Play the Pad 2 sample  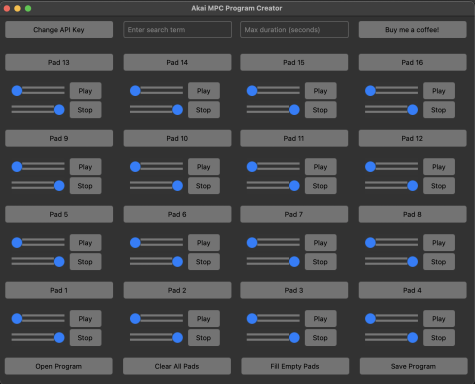pyautogui.click(x=204, y=319)
